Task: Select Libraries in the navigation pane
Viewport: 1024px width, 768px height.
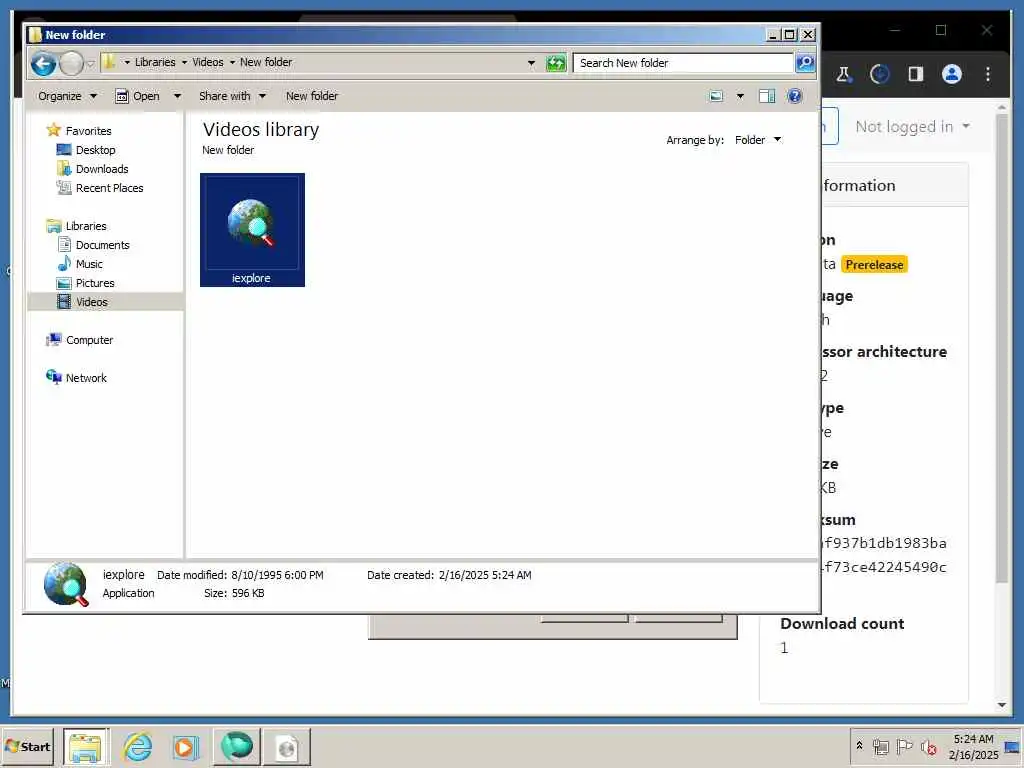Action: 86,226
